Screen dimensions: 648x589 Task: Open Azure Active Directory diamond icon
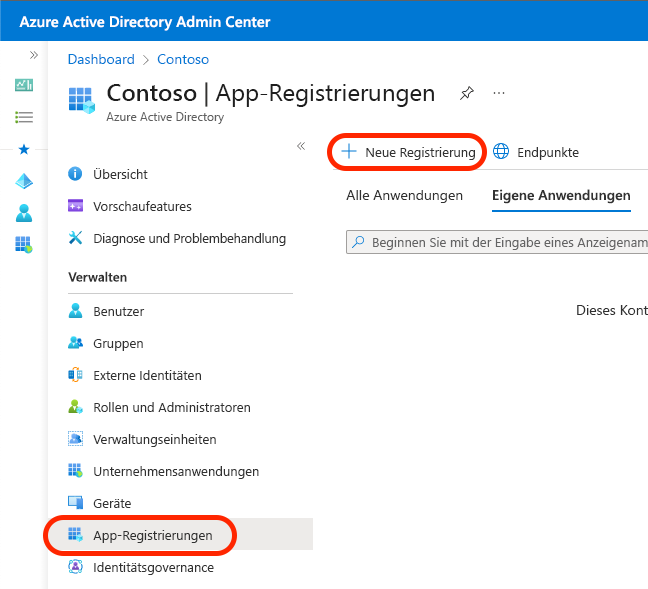tap(24, 181)
